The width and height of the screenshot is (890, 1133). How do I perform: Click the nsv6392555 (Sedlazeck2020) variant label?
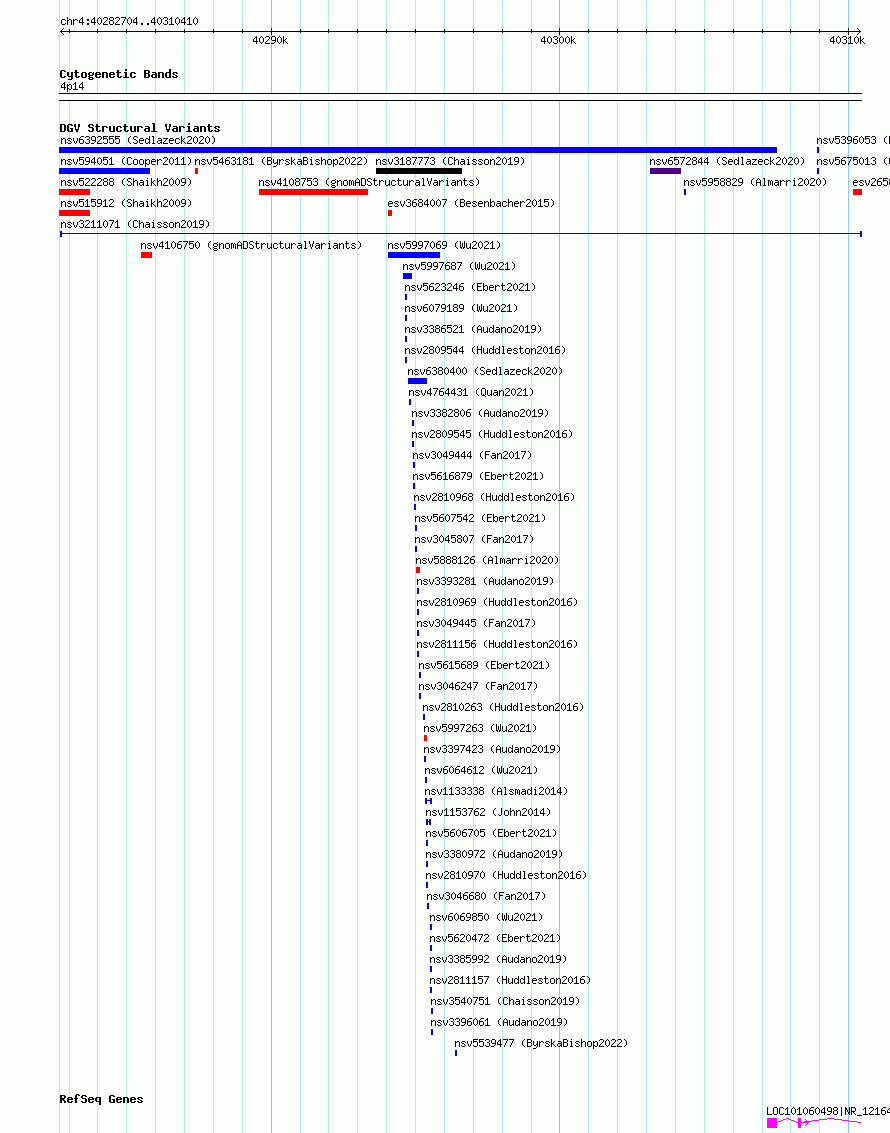click(x=138, y=140)
